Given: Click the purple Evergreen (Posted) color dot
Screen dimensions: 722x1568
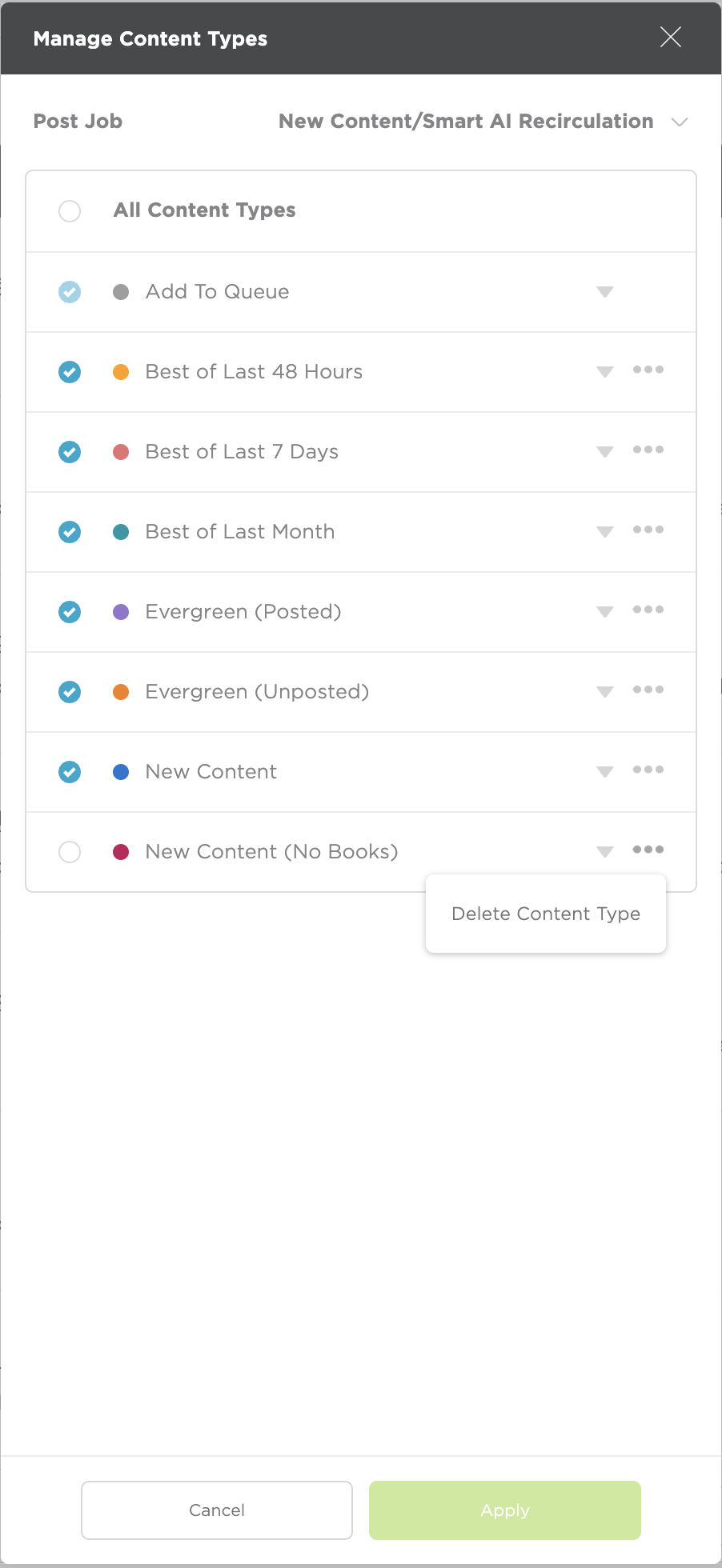Looking at the screenshot, I should pos(121,612).
